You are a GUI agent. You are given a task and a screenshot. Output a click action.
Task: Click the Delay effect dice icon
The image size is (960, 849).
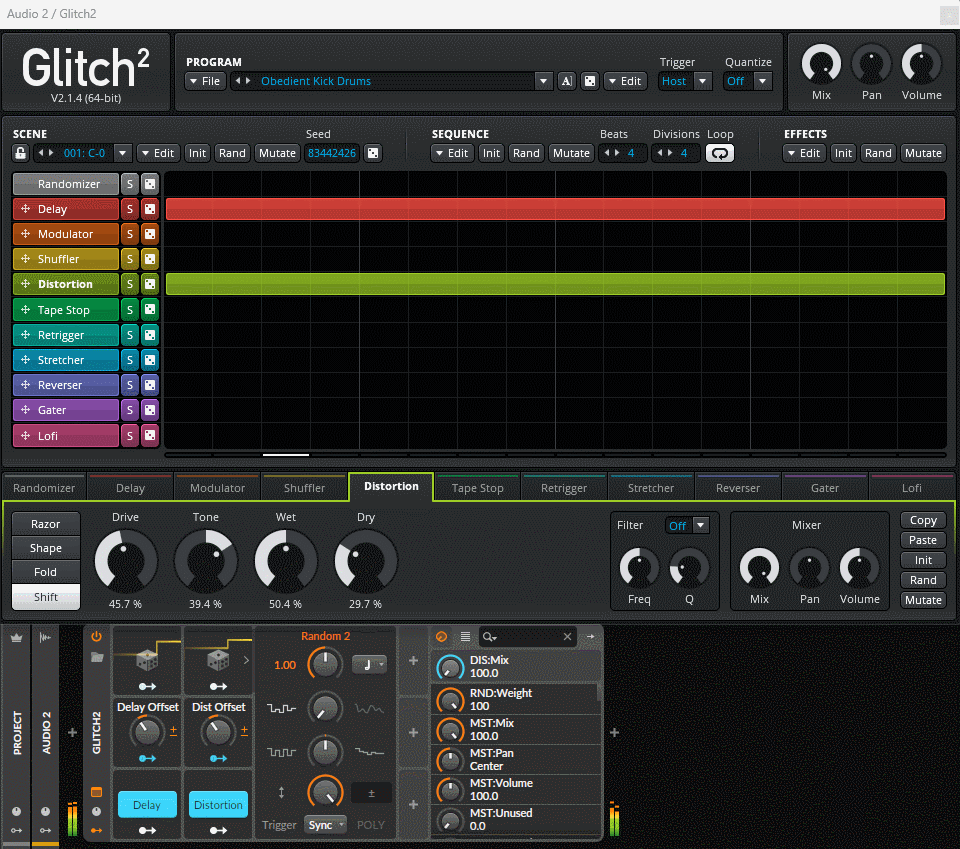(x=149, y=209)
